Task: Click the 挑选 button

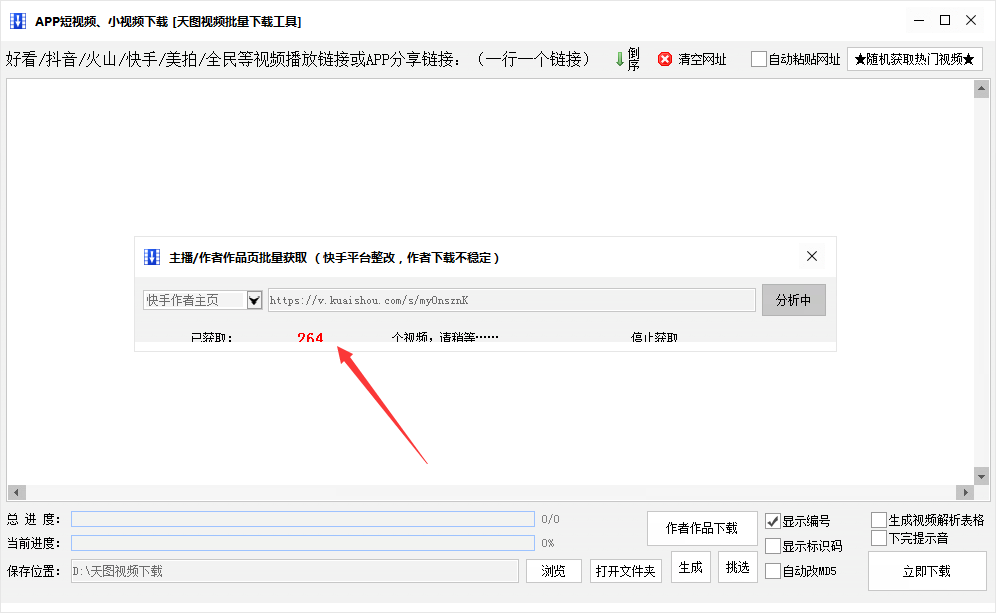Action: point(737,567)
